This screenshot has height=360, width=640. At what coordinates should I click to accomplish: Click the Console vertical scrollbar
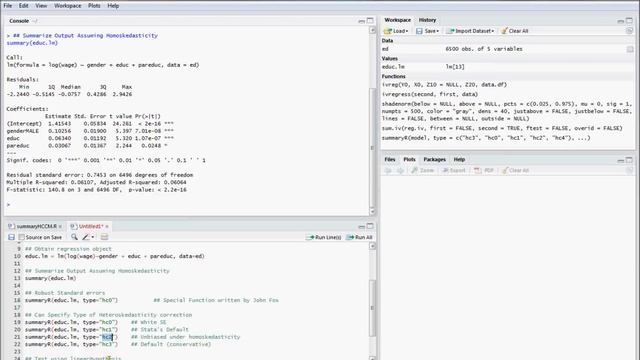372,120
